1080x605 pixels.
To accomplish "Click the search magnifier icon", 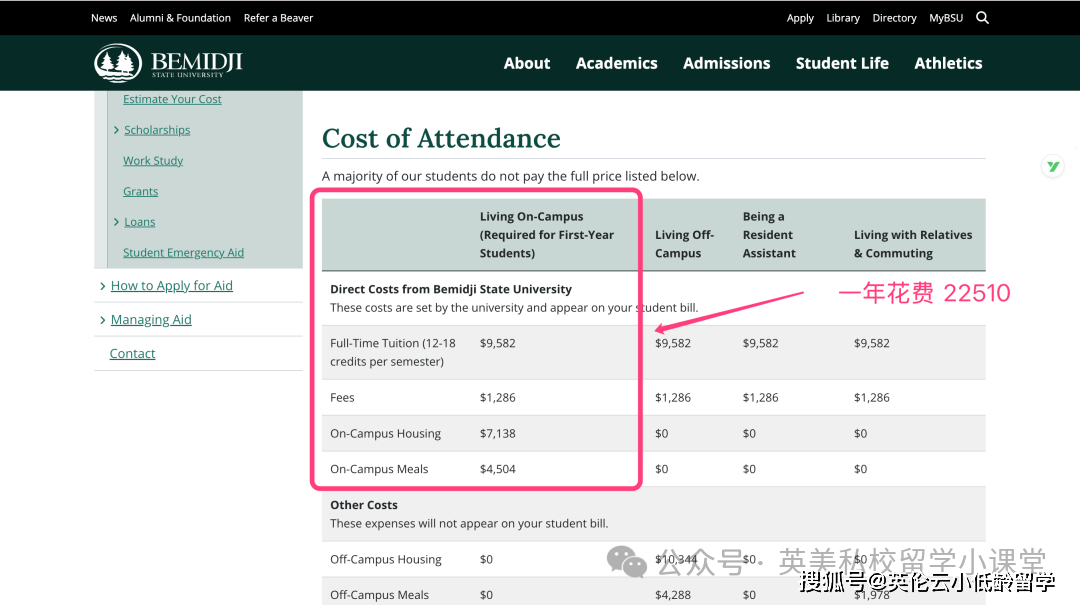I will (982, 17).
